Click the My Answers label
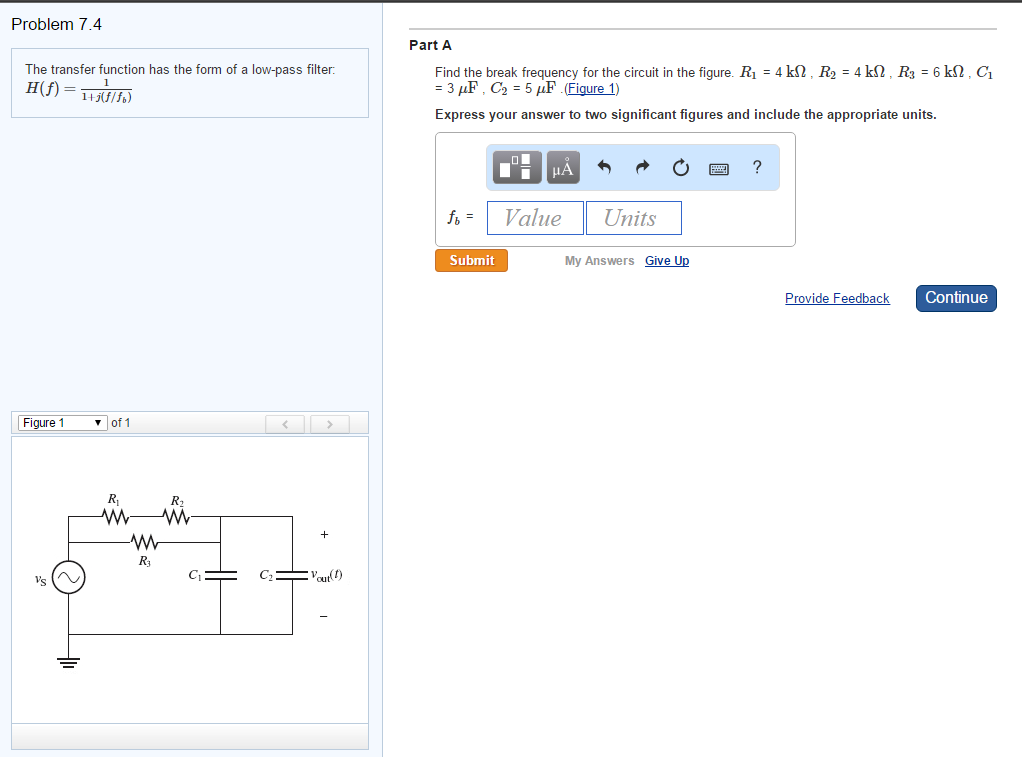The width and height of the screenshot is (1022, 757). [x=599, y=260]
